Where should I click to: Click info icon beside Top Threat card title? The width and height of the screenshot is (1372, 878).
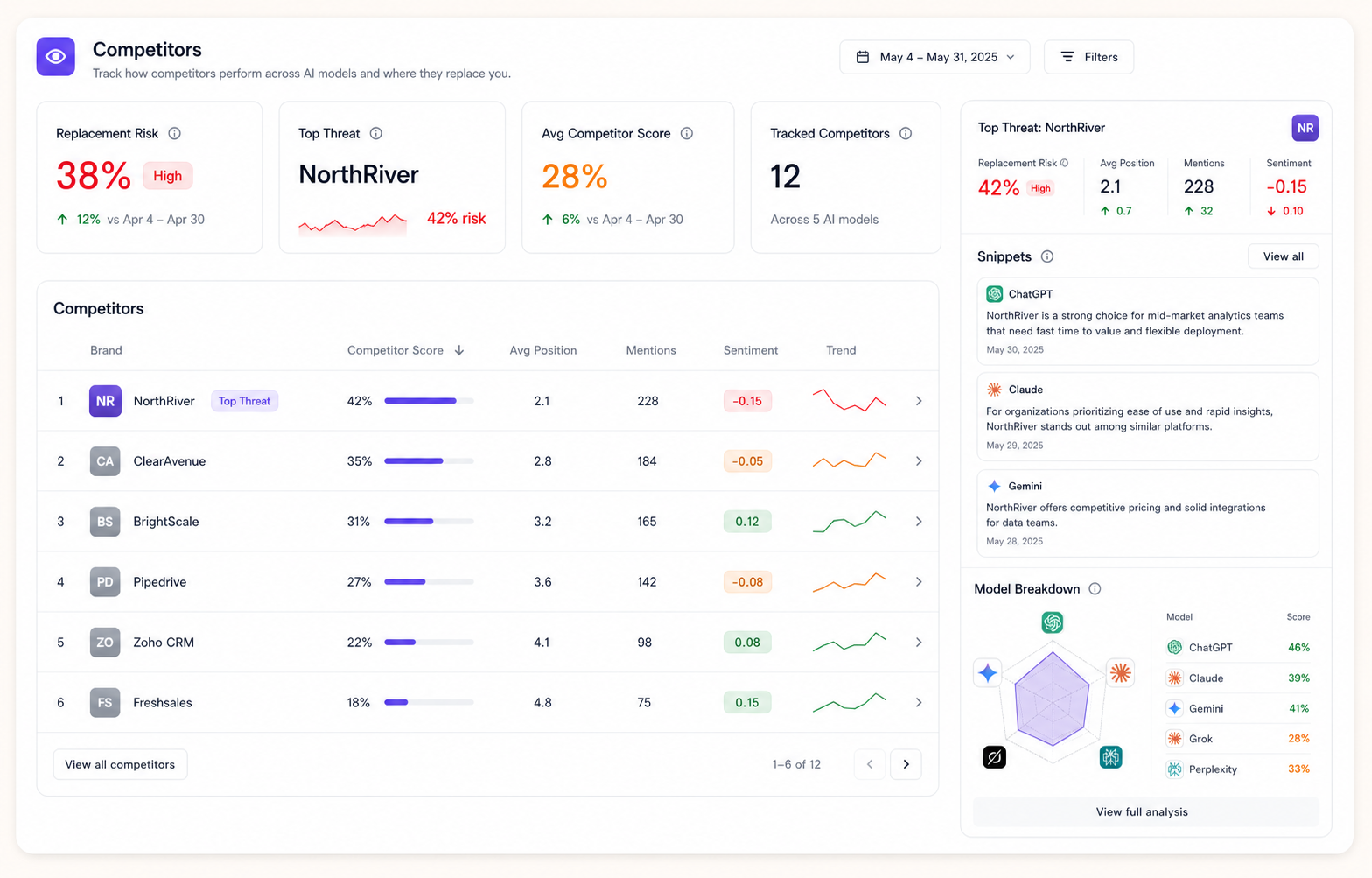376,133
